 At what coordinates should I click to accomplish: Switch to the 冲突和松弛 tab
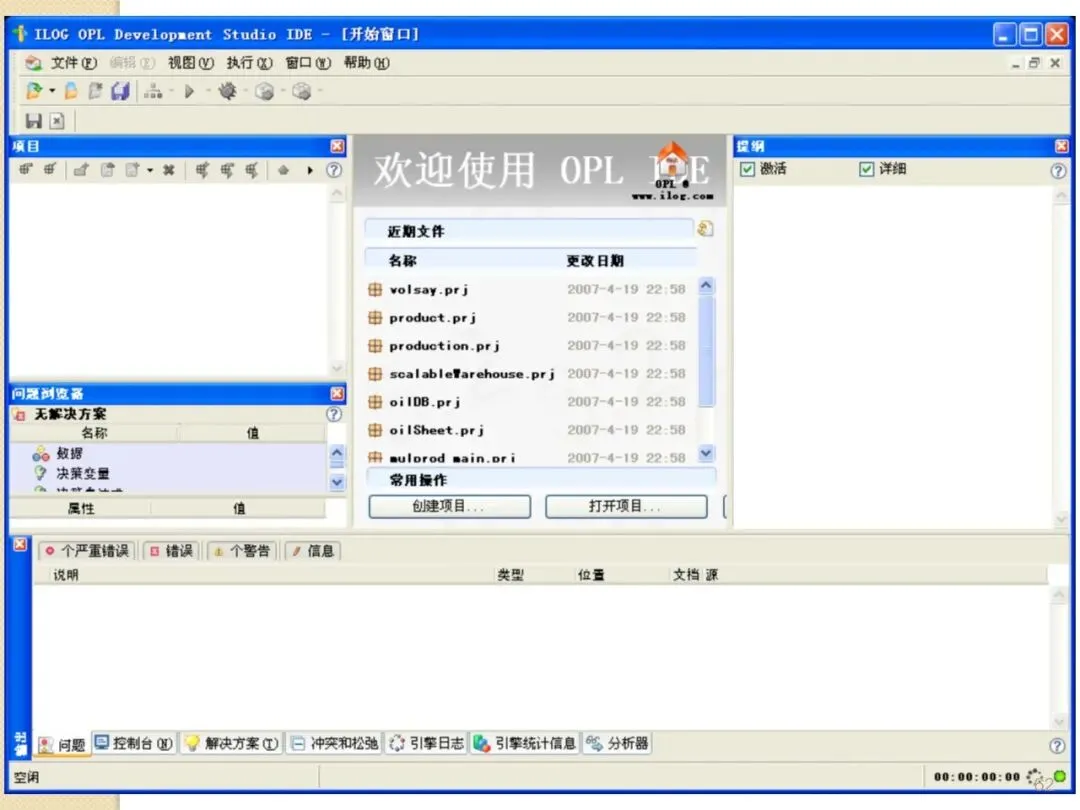(334, 743)
